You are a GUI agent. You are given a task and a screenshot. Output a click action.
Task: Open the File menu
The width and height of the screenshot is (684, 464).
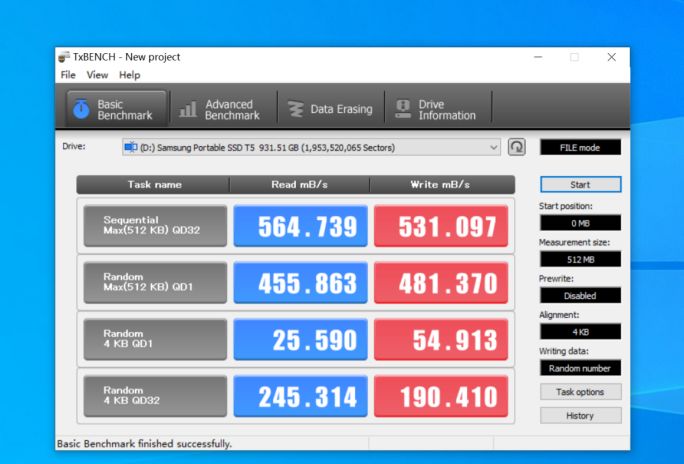68,75
